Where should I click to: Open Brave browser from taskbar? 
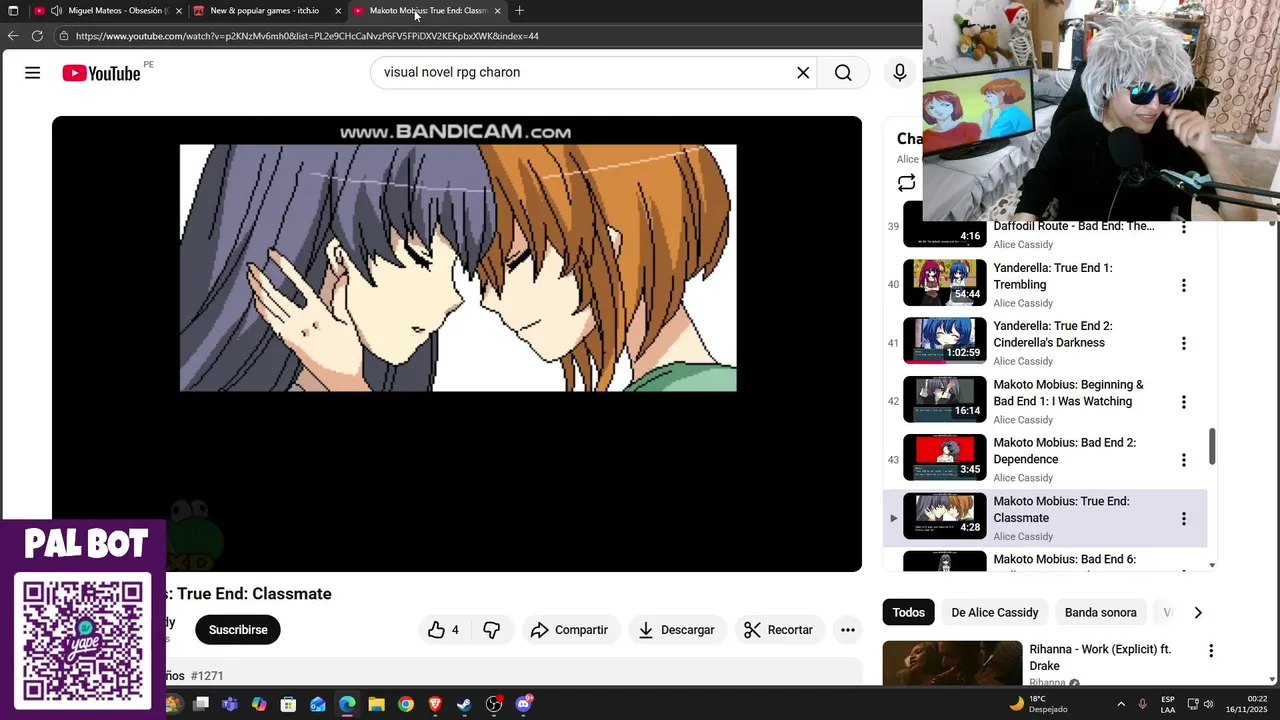435,704
